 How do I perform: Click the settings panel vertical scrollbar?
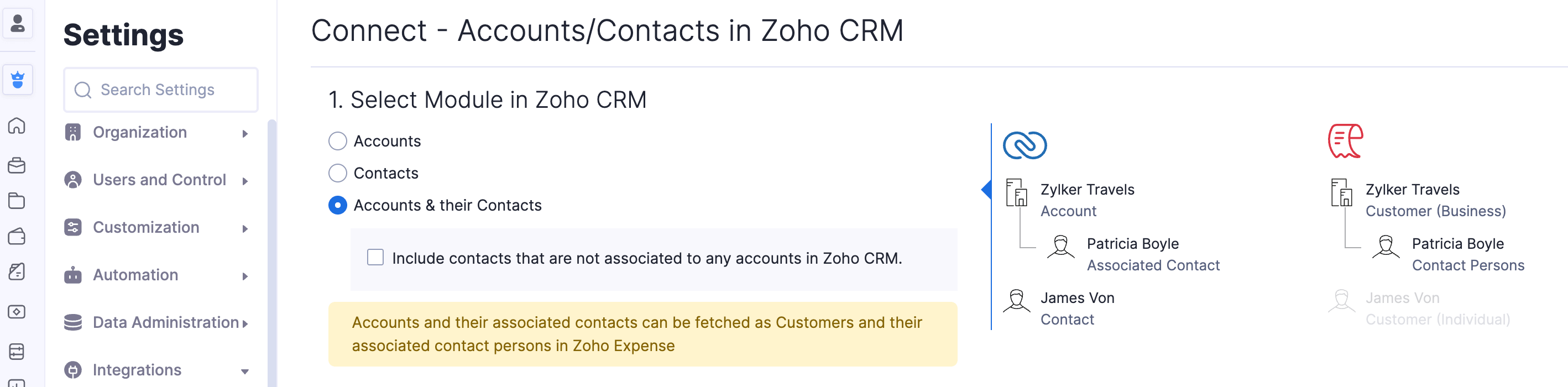[x=271, y=243]
